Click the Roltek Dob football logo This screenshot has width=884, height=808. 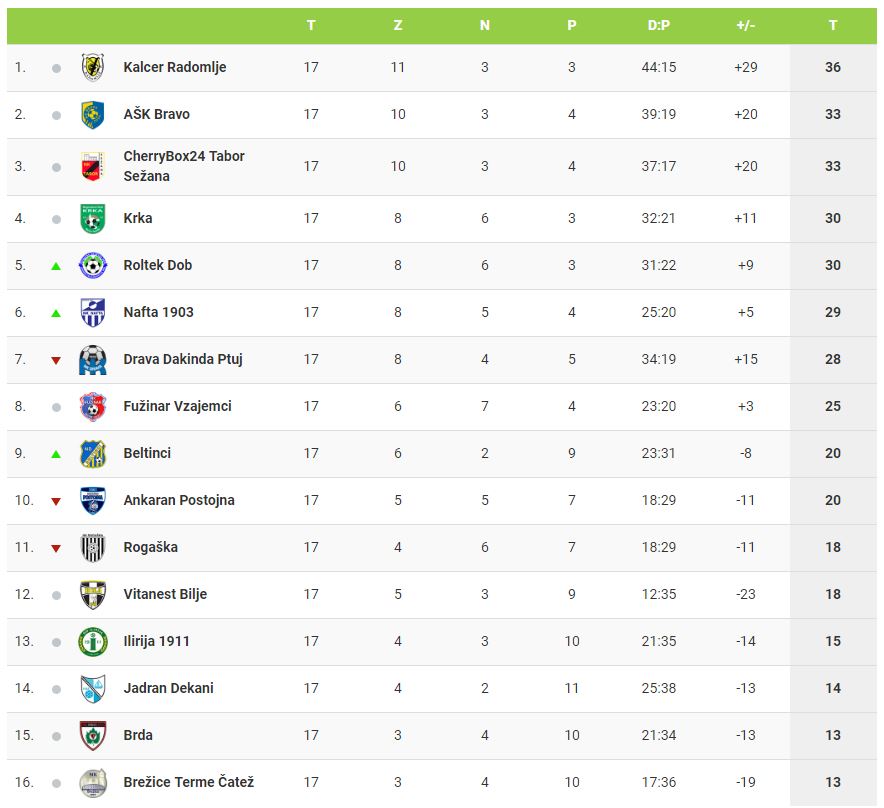tap(93, 265)
